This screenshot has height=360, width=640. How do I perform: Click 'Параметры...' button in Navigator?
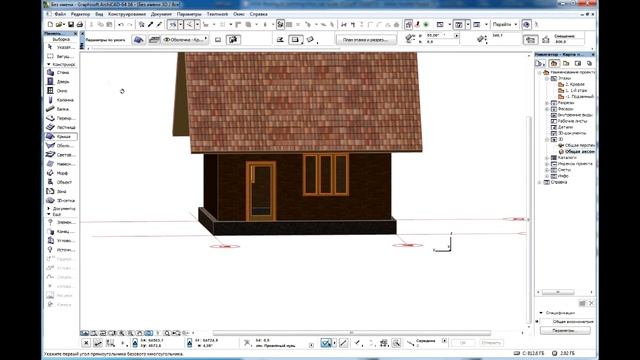pyautogui.click(x=565, y=330)
